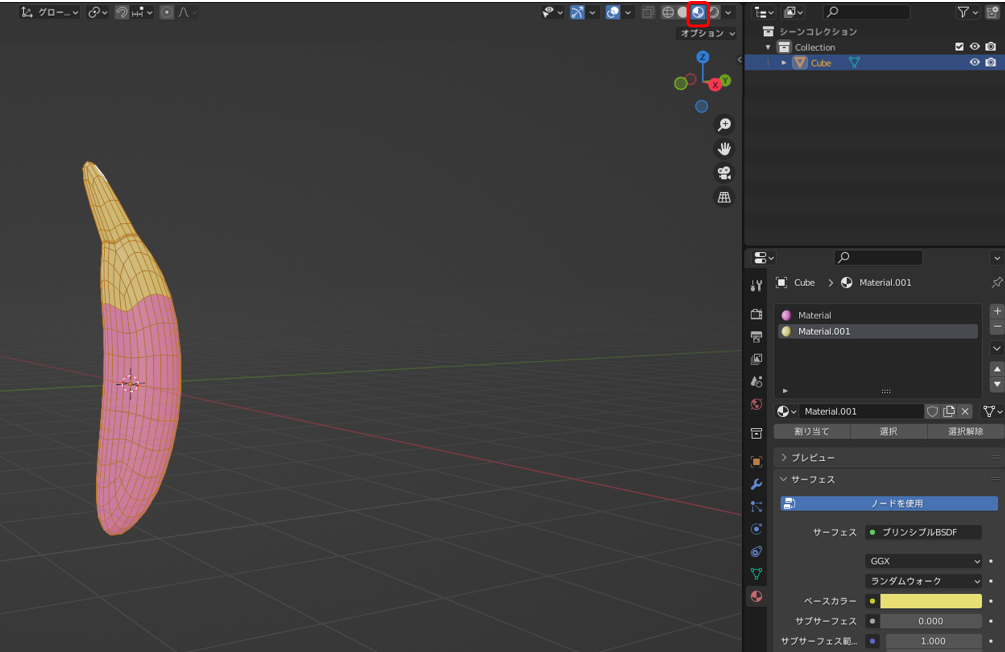Screen dimensions: 1005x652
Task: Open pivot point dropdown
Action: point(97,12)
